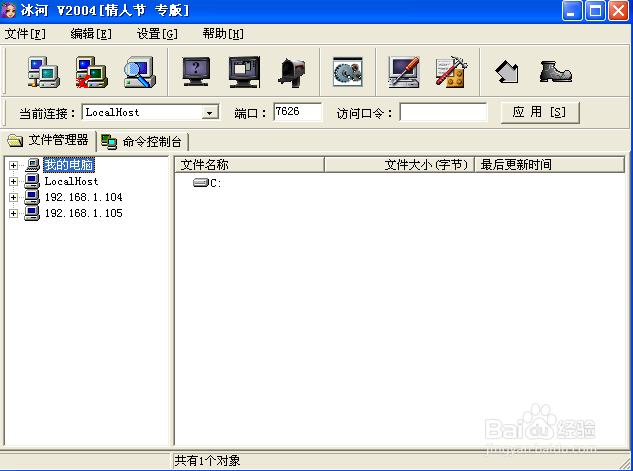Select 192.168.1.105 in the tree
Screen dimensions: 633x471
84,214
